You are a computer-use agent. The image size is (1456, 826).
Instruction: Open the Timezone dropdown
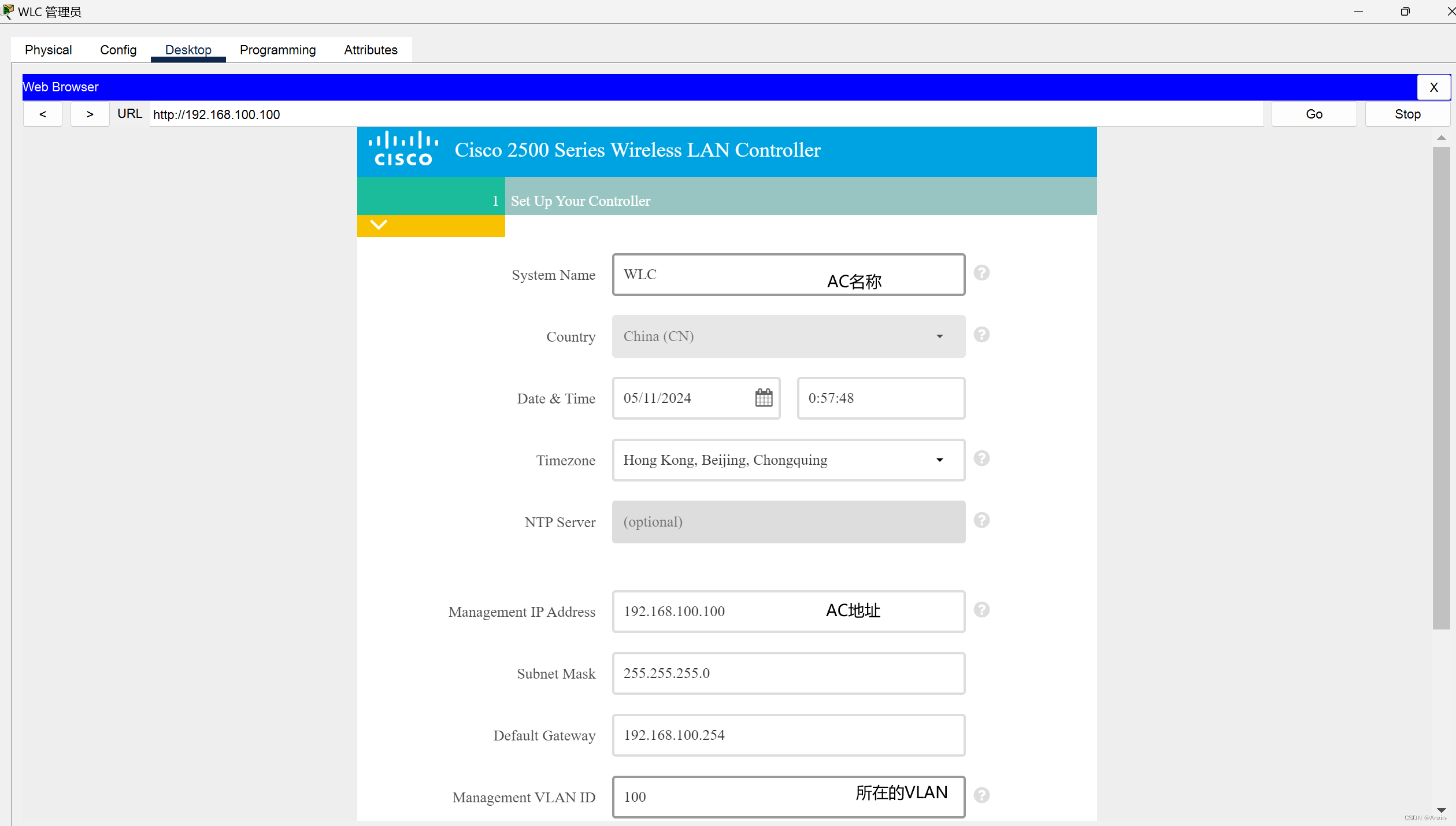(939, 460)
